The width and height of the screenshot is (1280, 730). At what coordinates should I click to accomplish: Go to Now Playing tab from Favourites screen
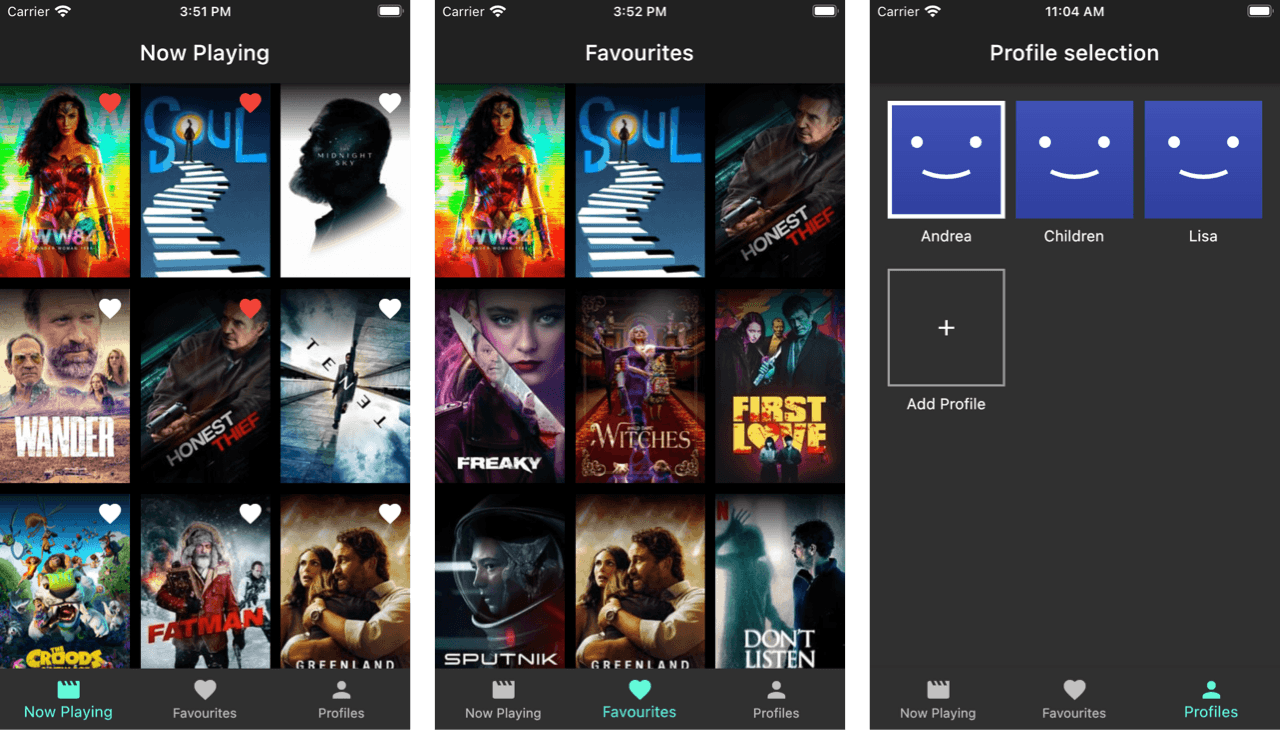(503, 700)
